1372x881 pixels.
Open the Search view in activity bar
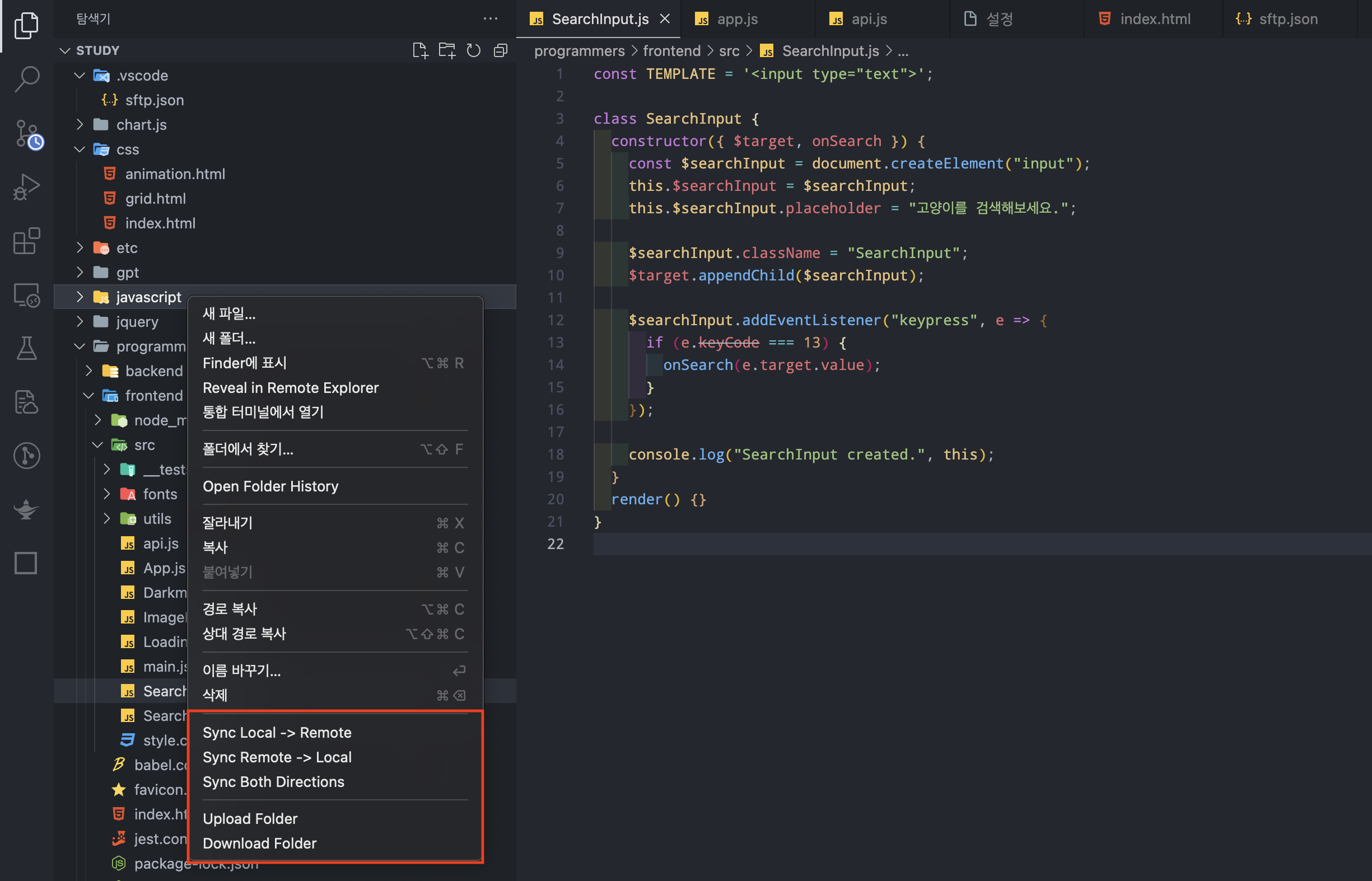coord(26,79)
